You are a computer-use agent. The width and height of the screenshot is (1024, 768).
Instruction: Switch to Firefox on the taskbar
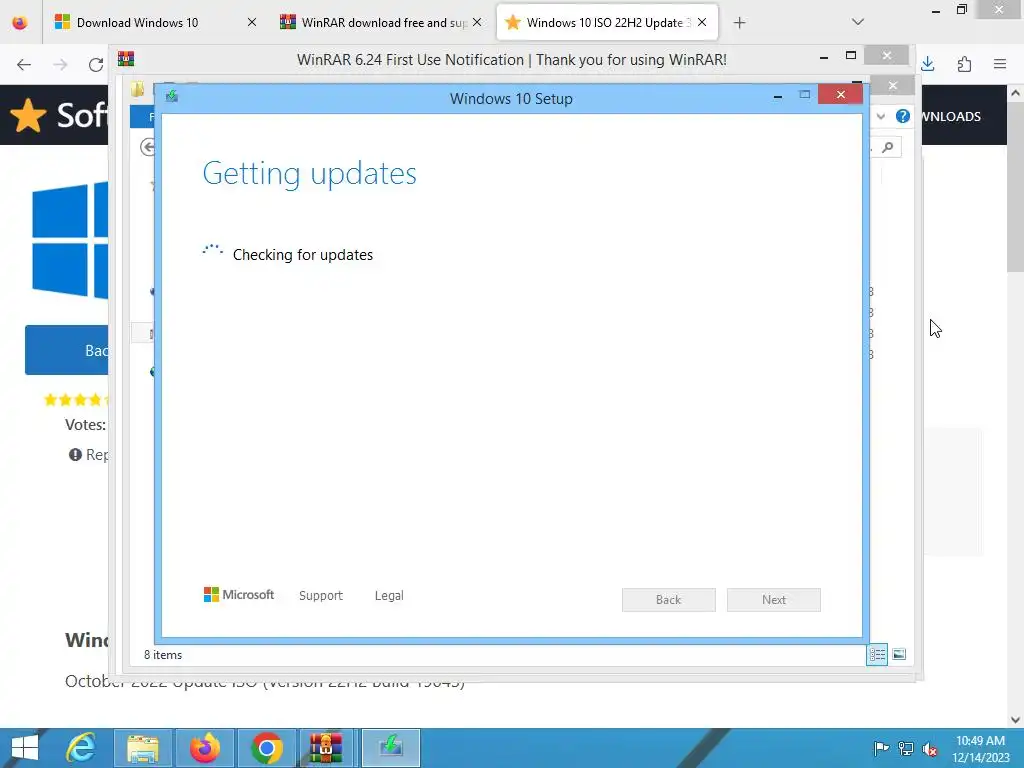(204, 748)
